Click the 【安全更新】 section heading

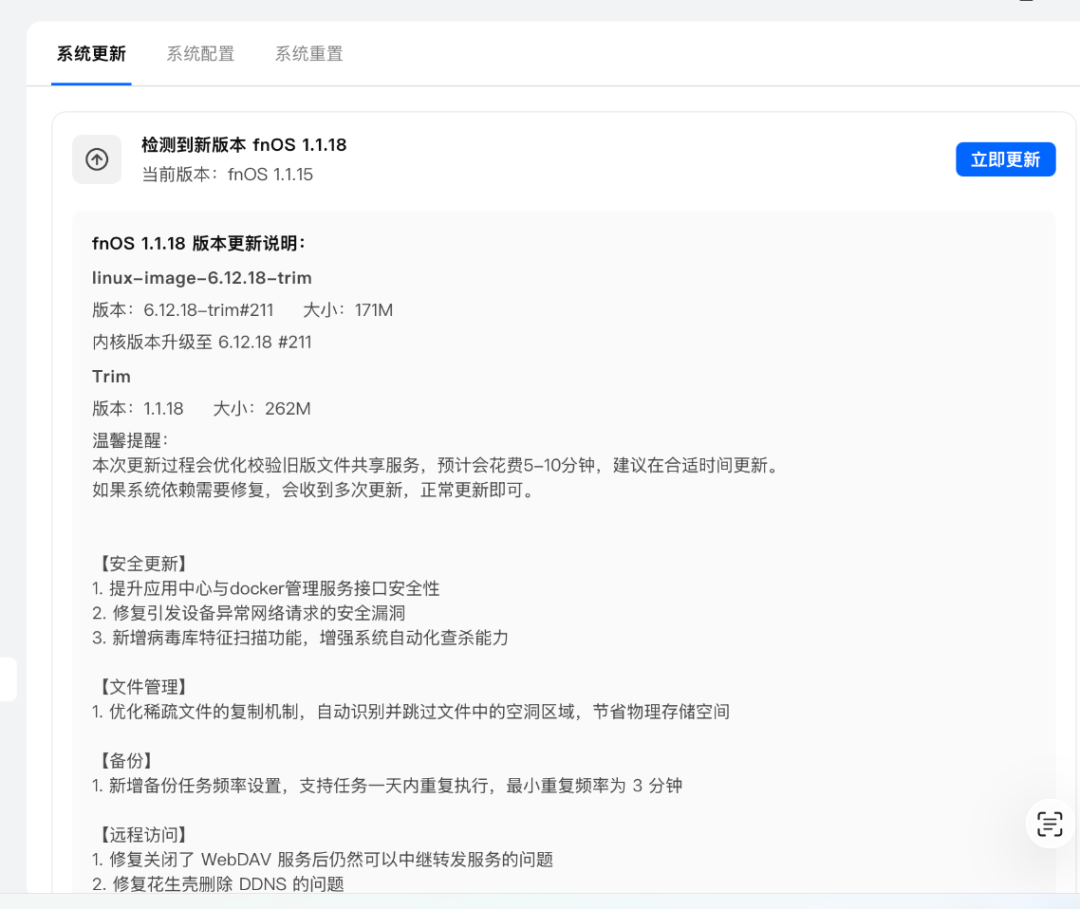143,564
